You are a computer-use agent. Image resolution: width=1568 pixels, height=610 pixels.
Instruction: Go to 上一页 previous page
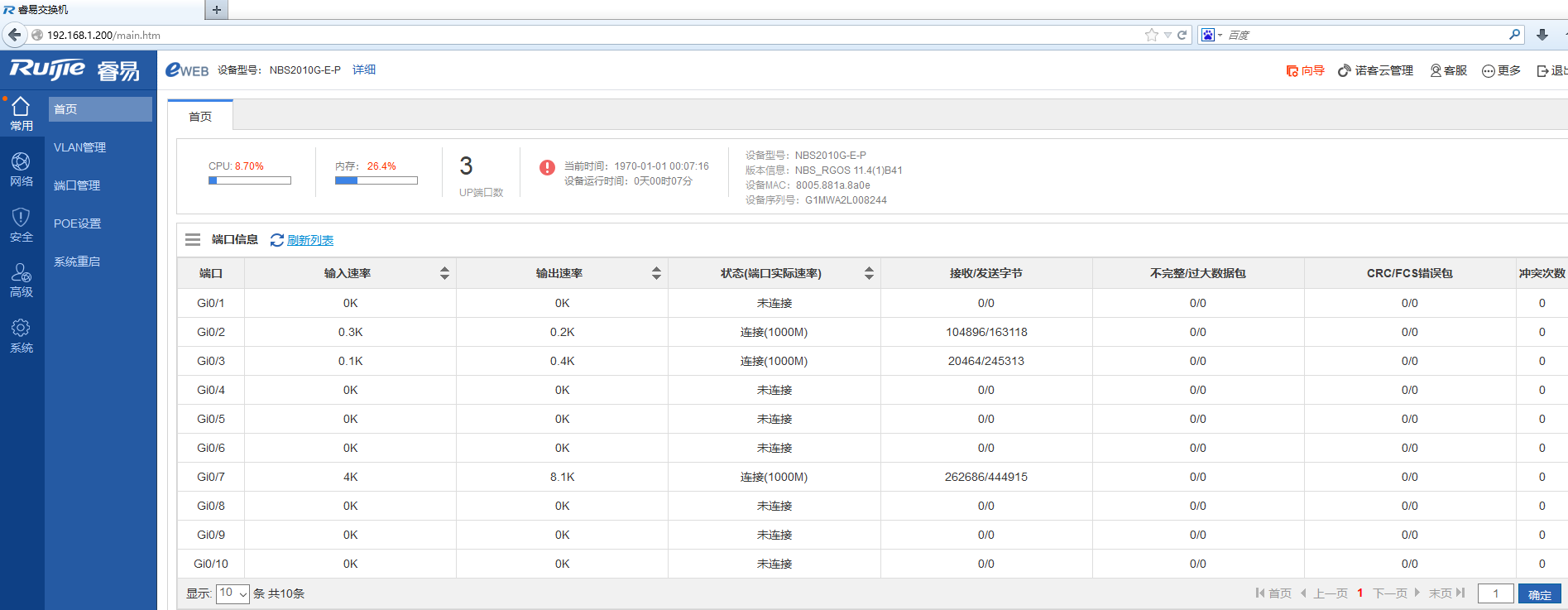(x=1326, y=593)
